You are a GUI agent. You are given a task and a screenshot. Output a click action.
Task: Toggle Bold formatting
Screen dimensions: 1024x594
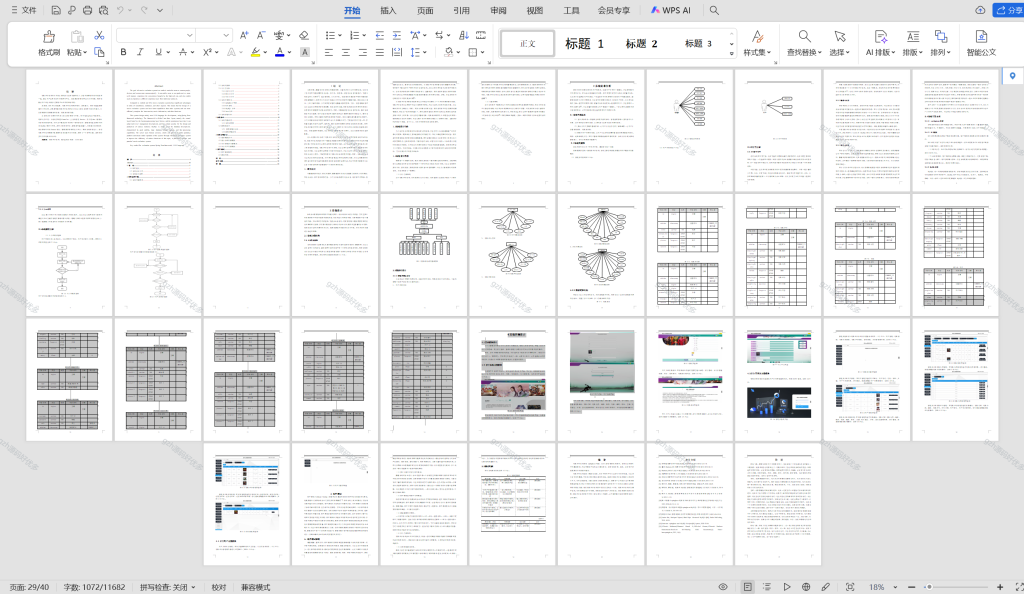pyautogui.click(x=123, y=52)
